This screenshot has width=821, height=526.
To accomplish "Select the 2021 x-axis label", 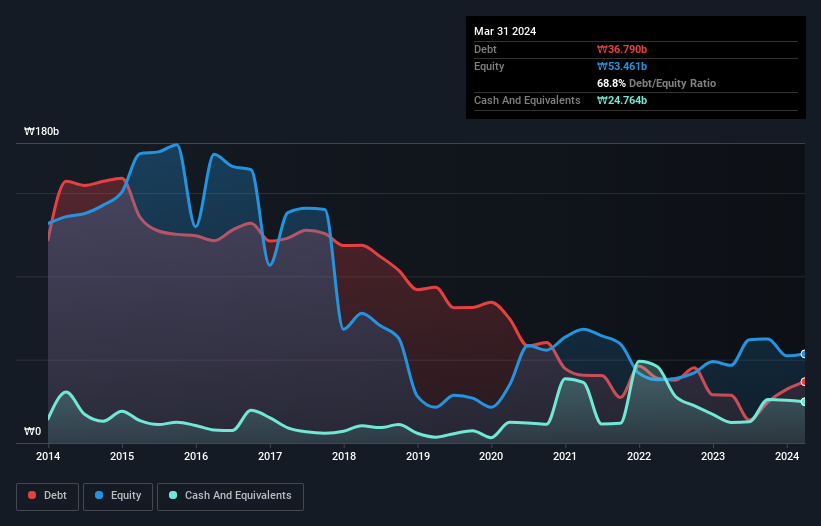I will 565,456.
